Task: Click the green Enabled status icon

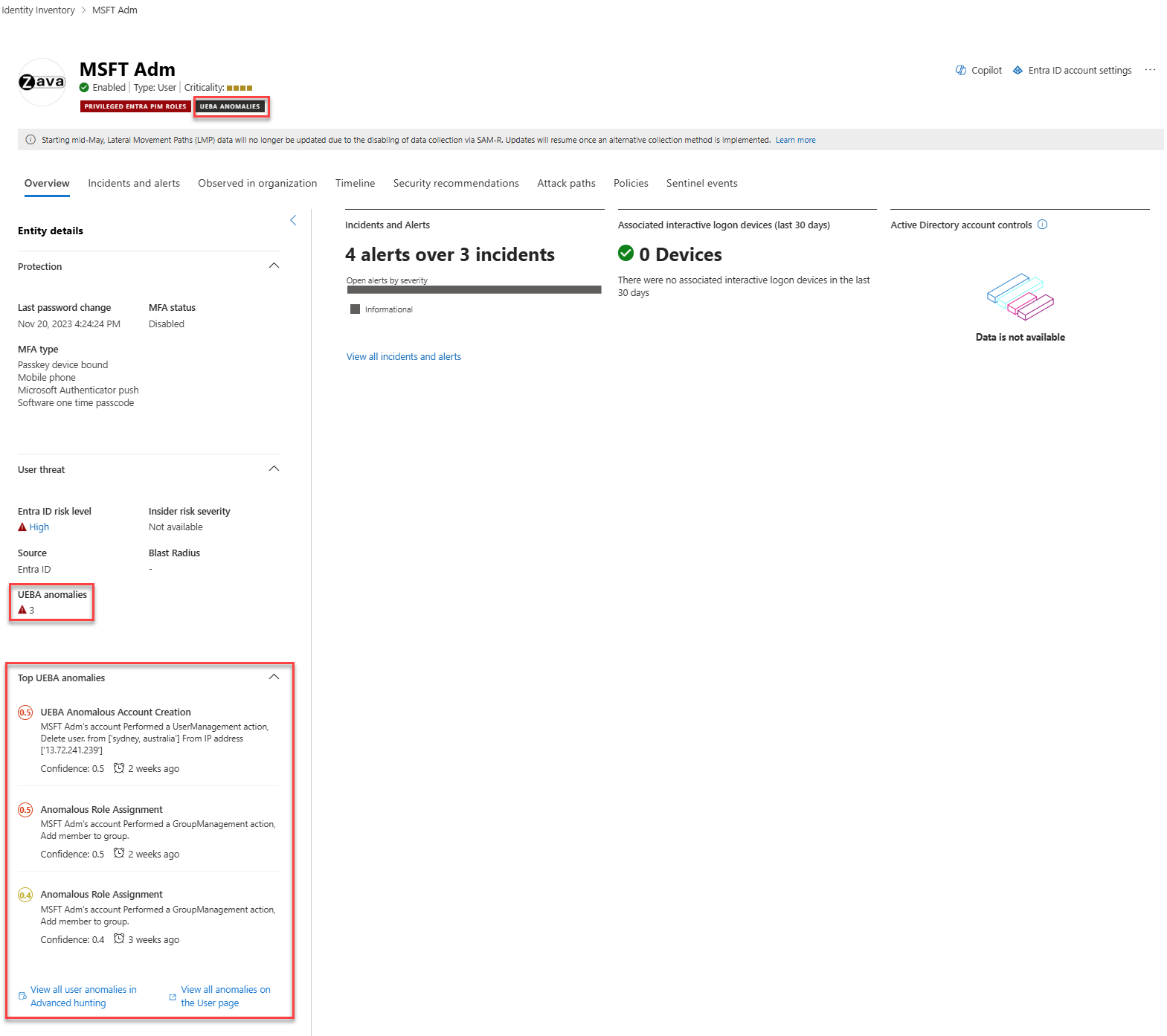Action: (84, 88)
